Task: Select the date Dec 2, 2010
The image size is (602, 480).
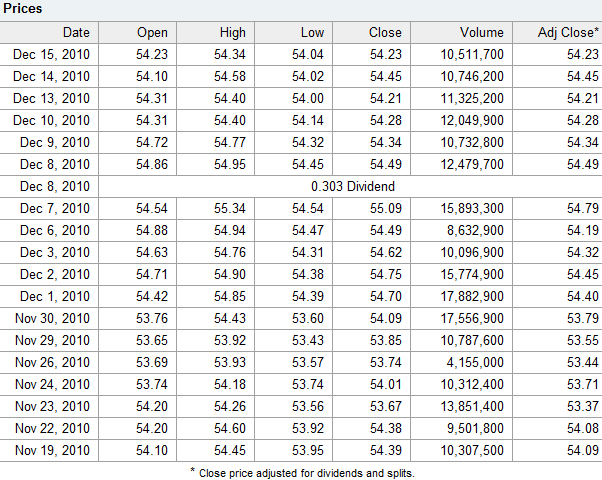Action: click(x=55, y=274)
